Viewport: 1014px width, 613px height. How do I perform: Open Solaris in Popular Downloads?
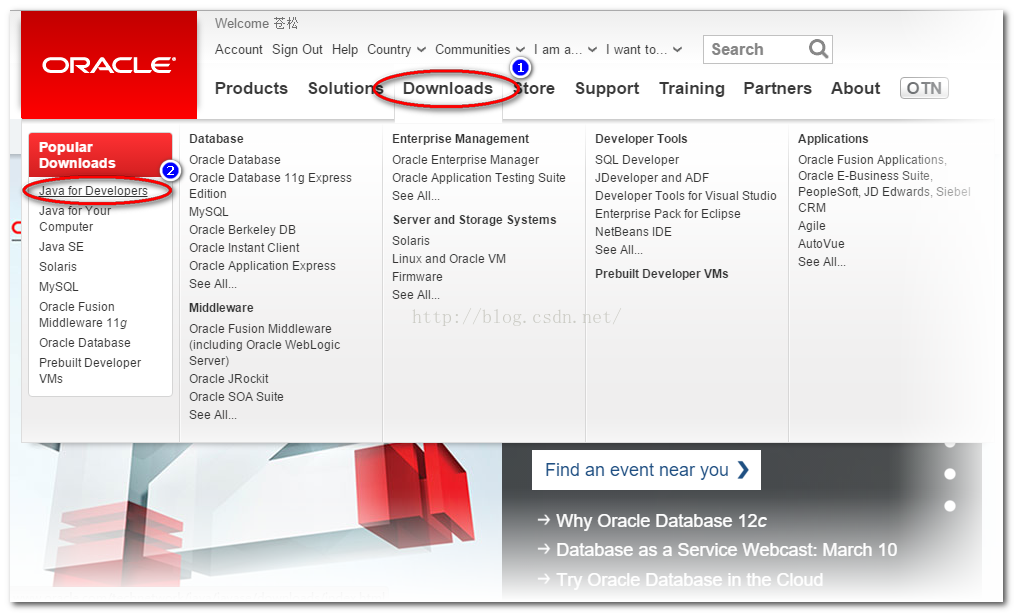58,266
